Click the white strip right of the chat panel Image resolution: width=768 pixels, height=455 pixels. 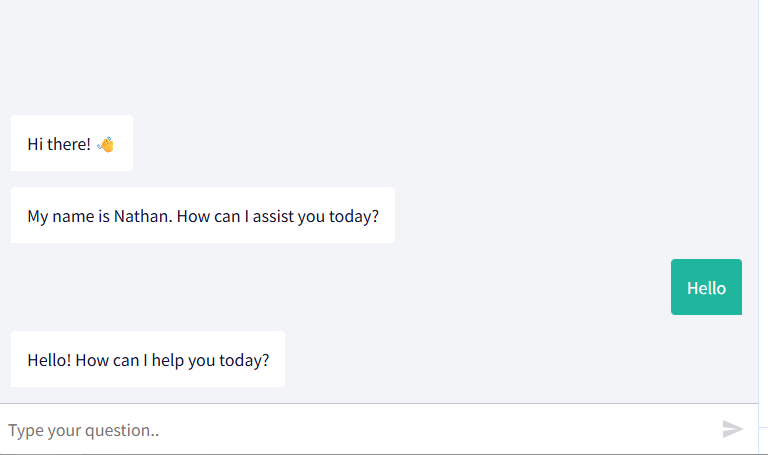tap(763, 200)
